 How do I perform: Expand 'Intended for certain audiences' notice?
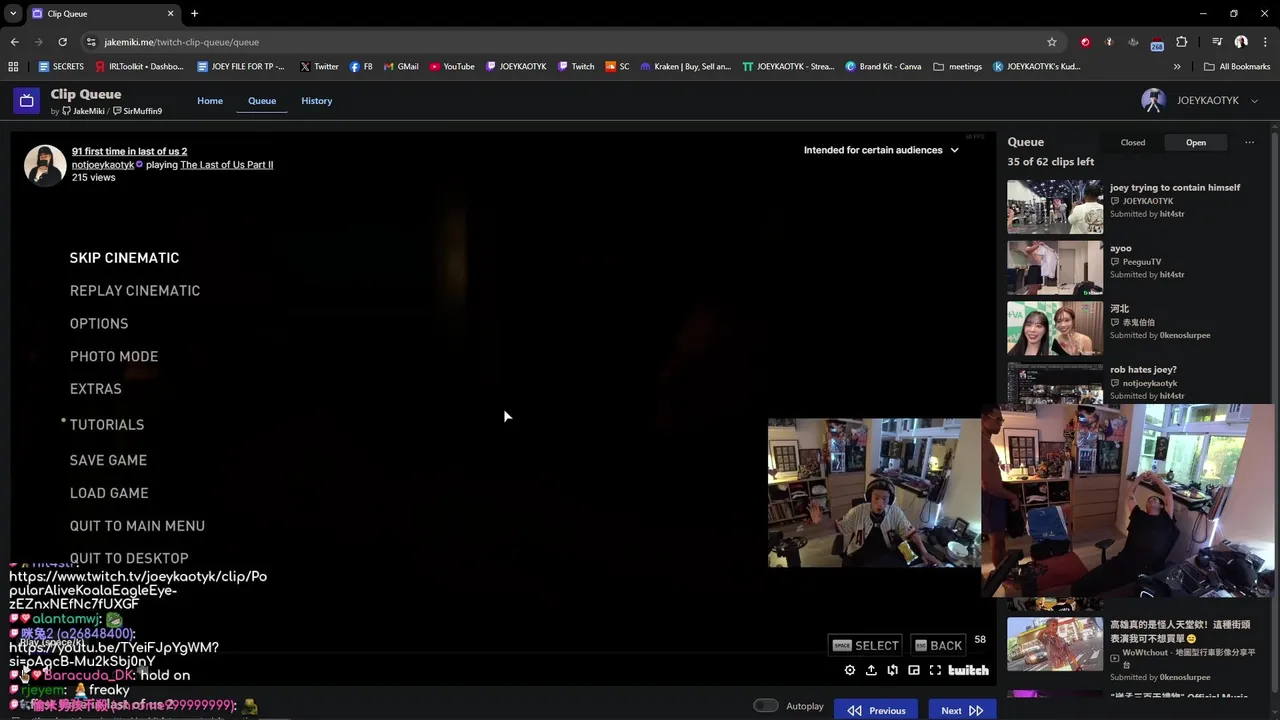click(x=881, y=150)
